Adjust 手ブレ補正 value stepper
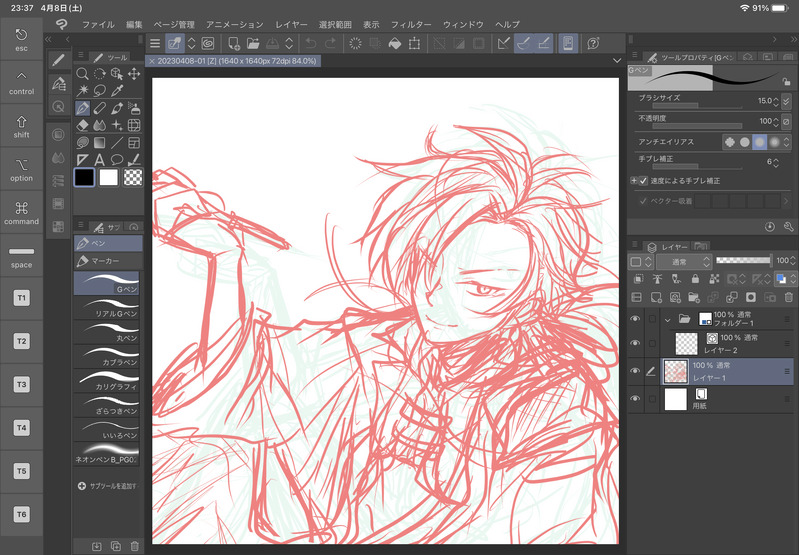 point(776,162)
